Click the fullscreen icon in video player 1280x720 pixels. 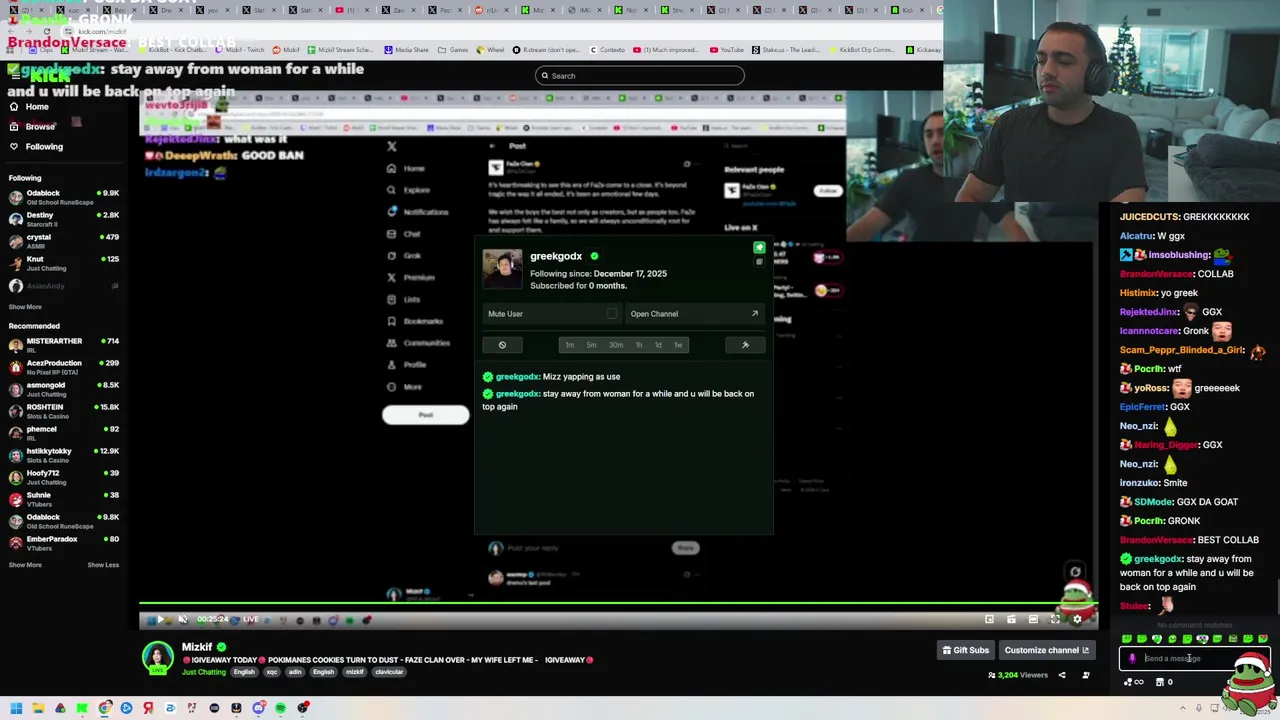pyautogui.click(x=1055, y=620)
